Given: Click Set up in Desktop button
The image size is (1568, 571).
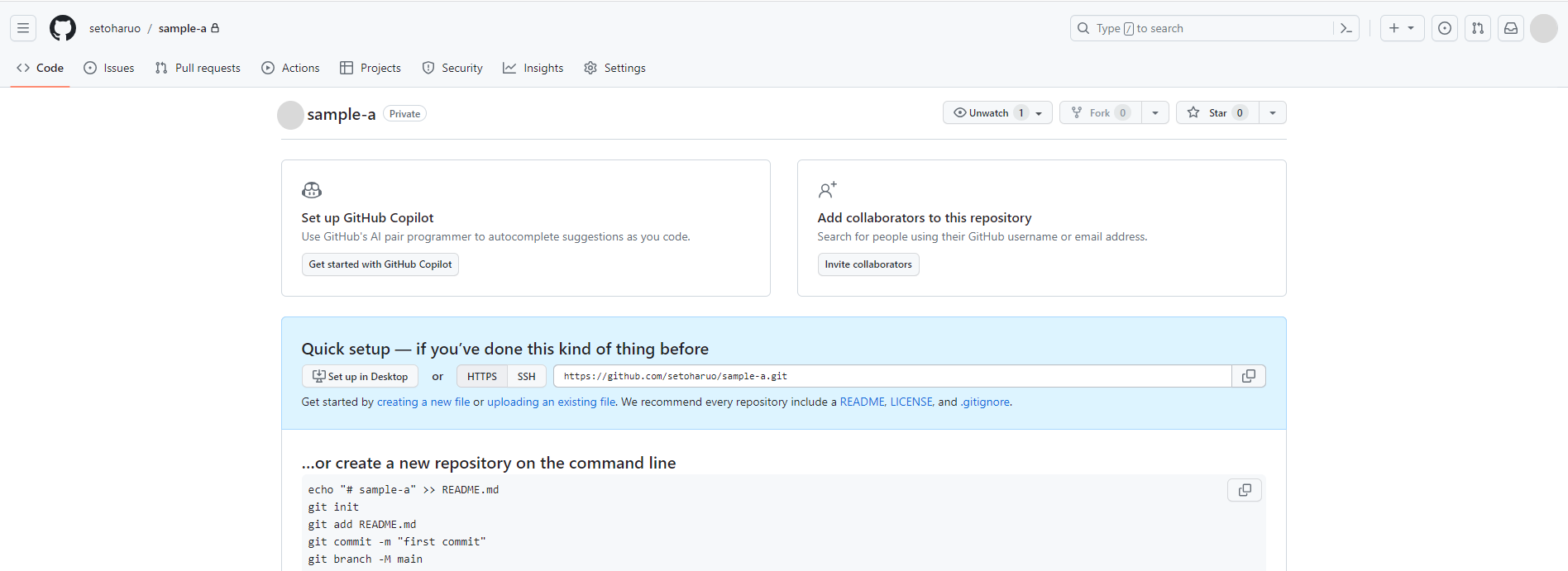Looking at the screenshot, I should click(360, 376).
